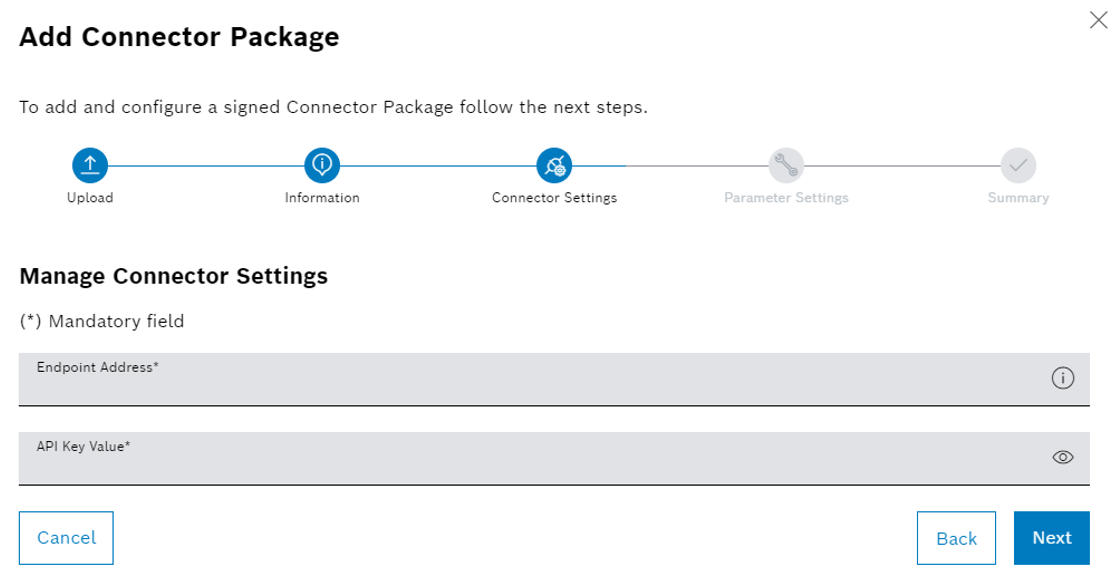Image resolution: width=1120 pixels, height=581 pixels.
Task: Click the Summary checkmark icon
Action: (1018, 166)
